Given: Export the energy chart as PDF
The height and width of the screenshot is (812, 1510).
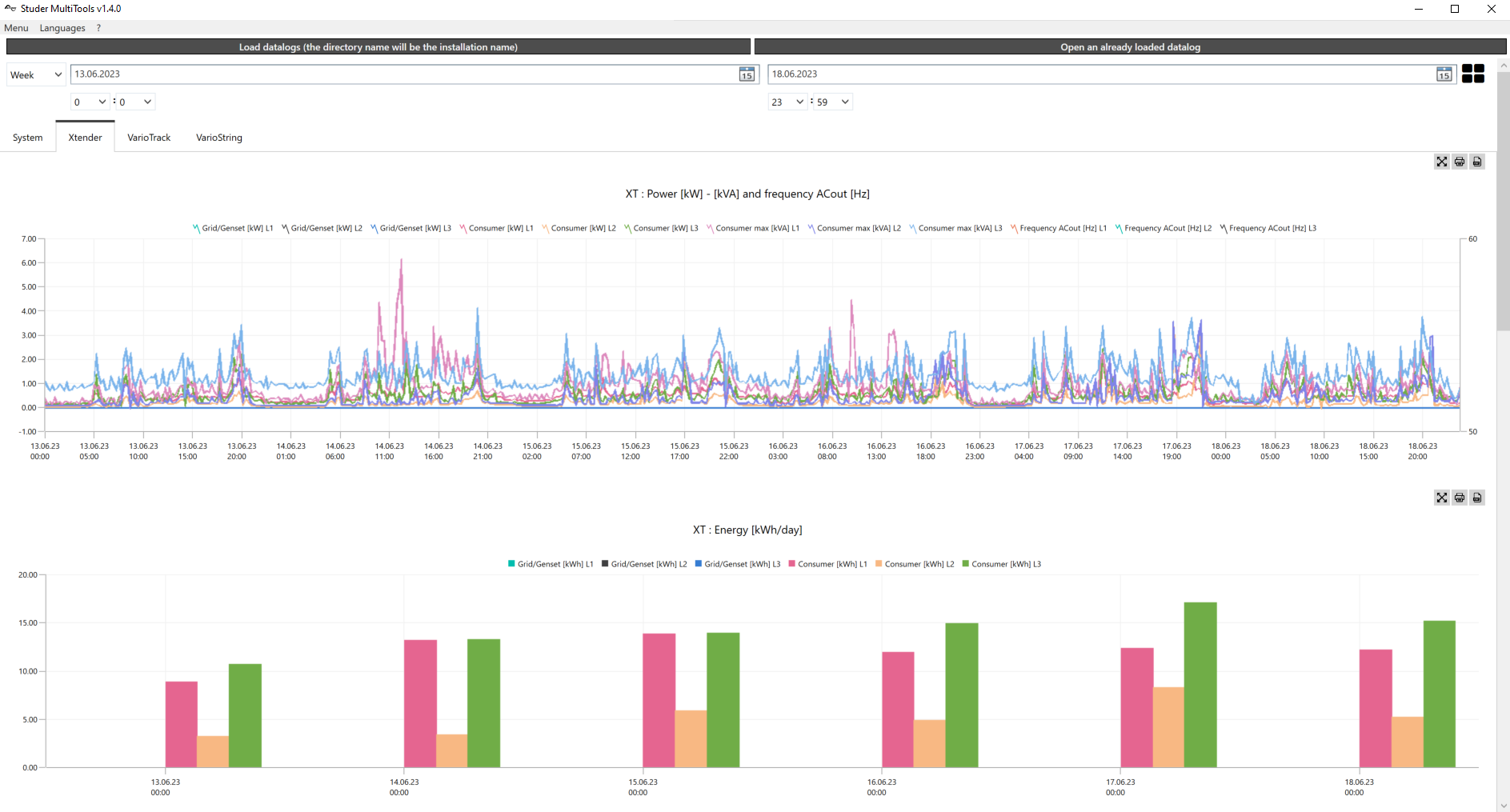Looking at the screenshot, I should 1477,498.
